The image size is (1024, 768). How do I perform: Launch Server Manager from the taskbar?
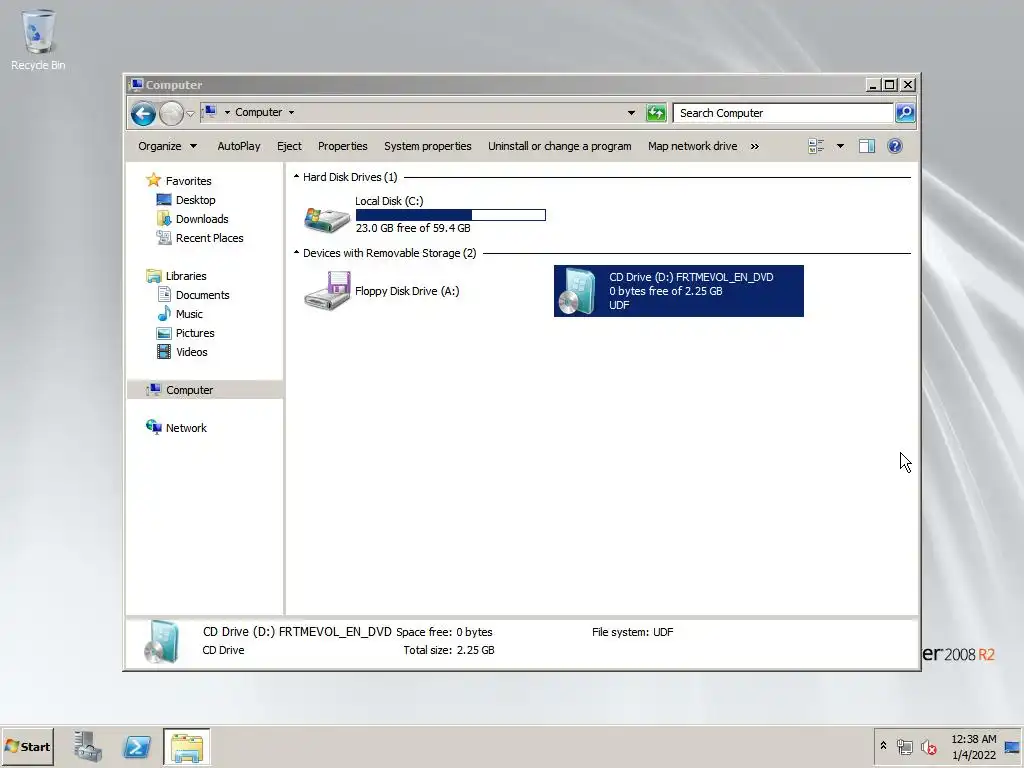(x=88, y=746)
